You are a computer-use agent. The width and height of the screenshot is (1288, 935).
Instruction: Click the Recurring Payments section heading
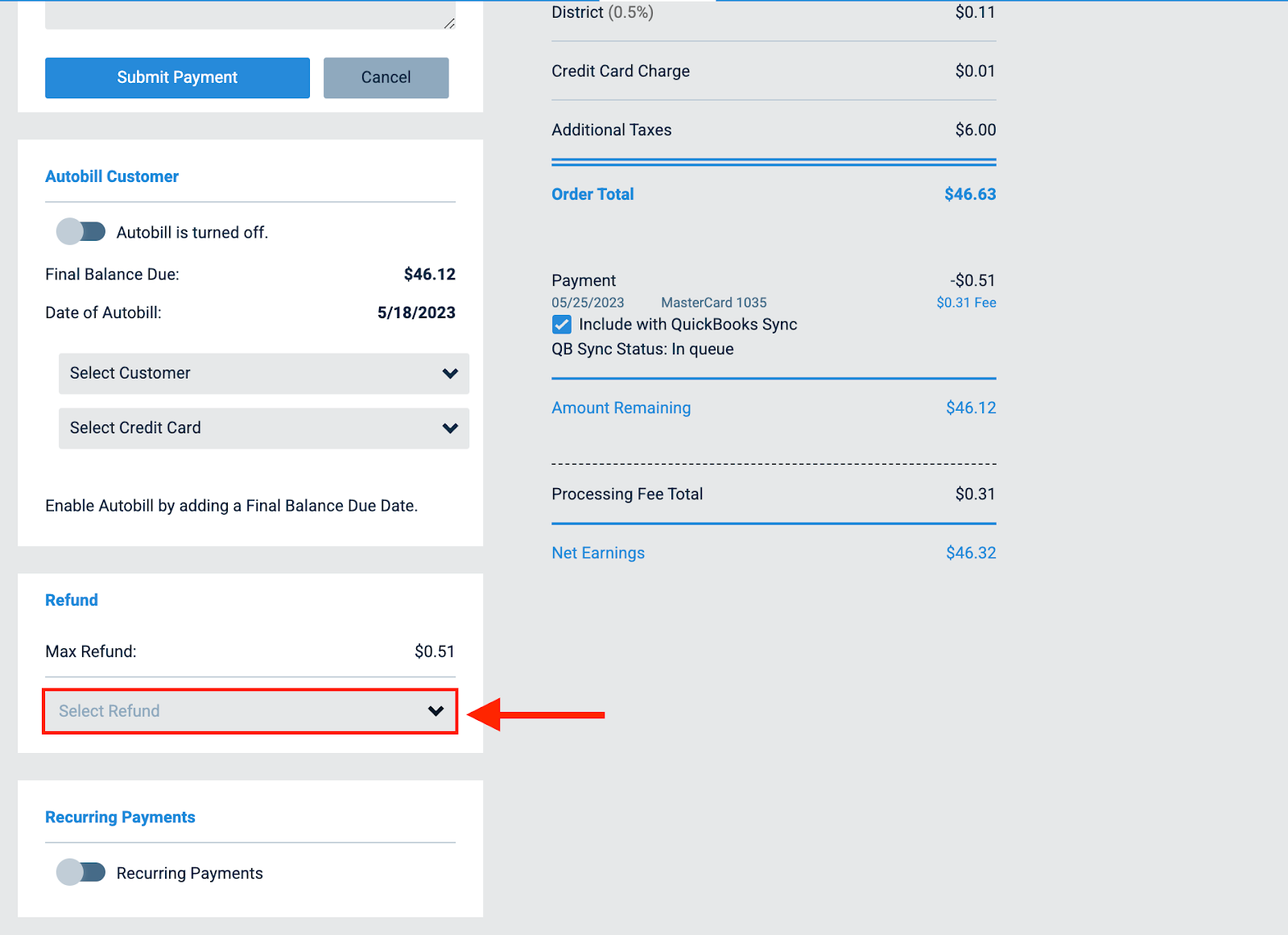[120, 817]
